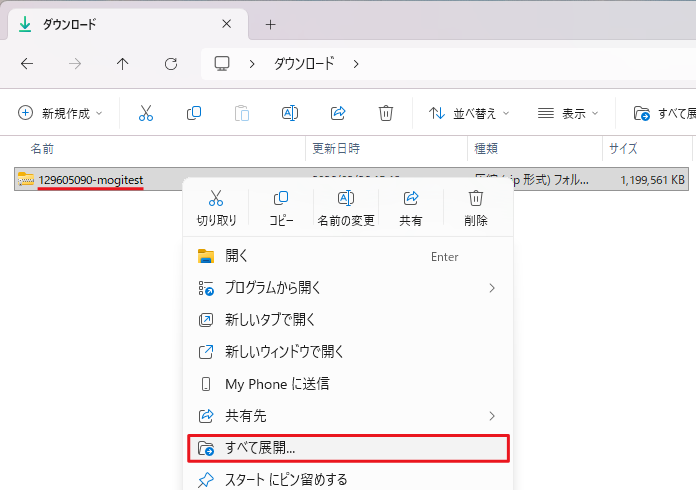The height and width of the screenshot is (490, 696).
Task: Choose 新しいタブで開く menu entry
Action: click(x=348, y=320)
